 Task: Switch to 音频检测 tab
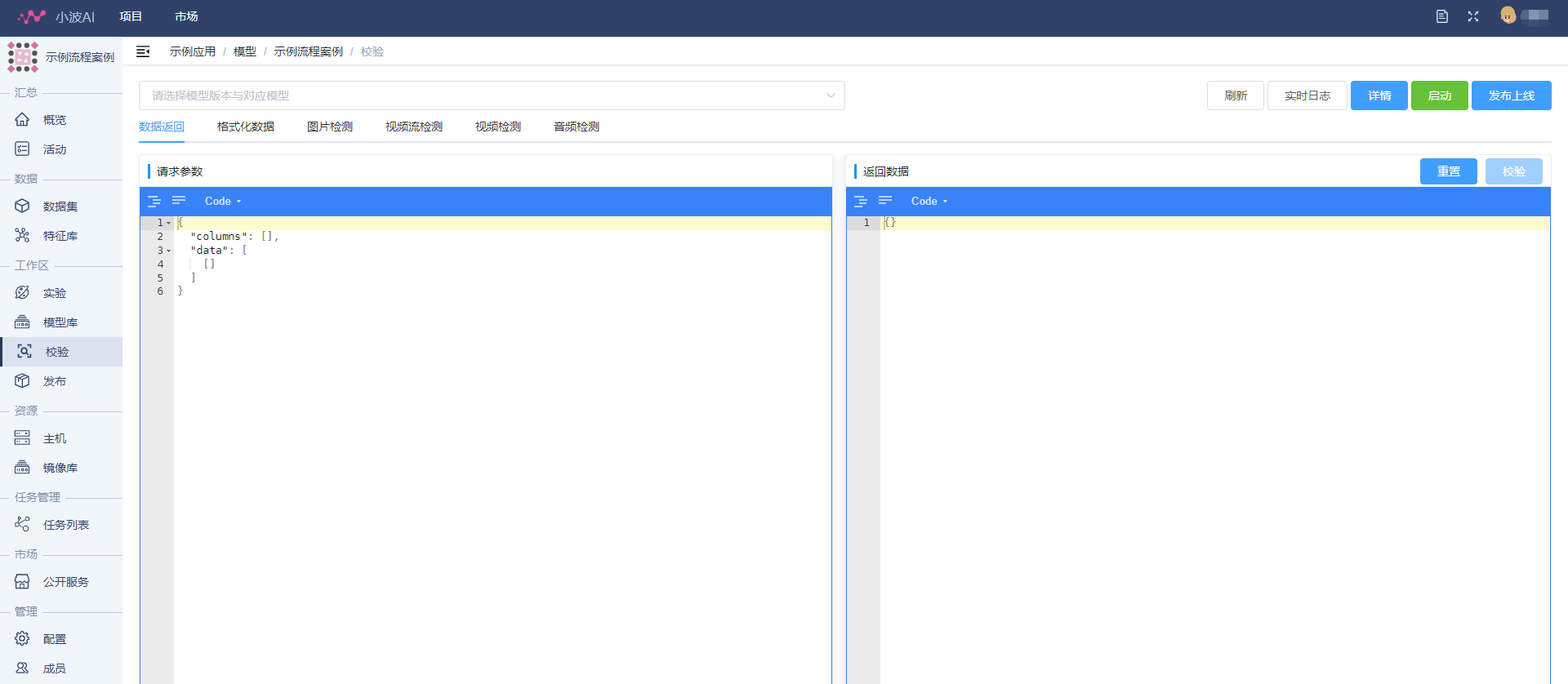(577, 127)
